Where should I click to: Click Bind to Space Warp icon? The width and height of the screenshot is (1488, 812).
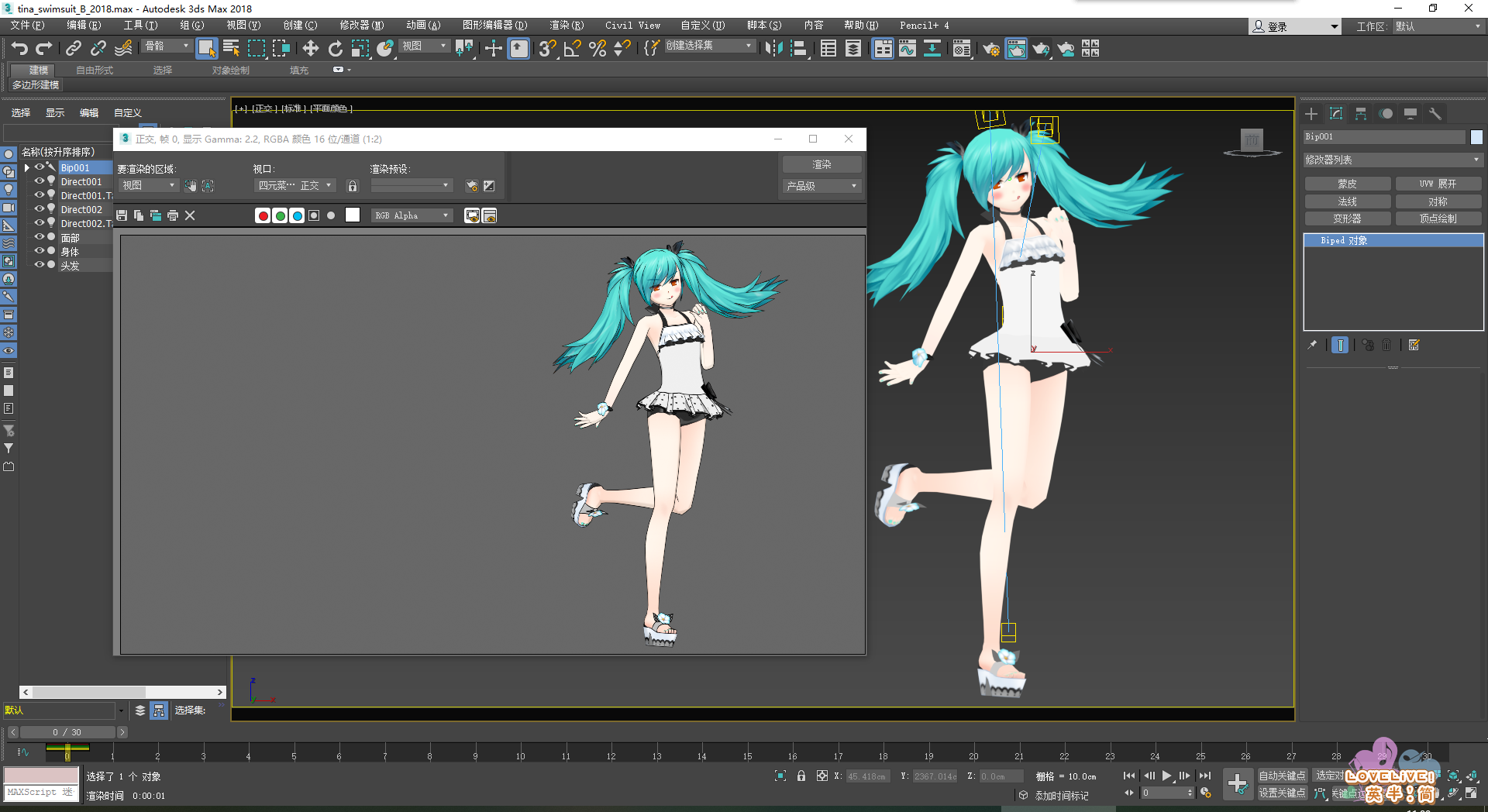click(123, 49)
